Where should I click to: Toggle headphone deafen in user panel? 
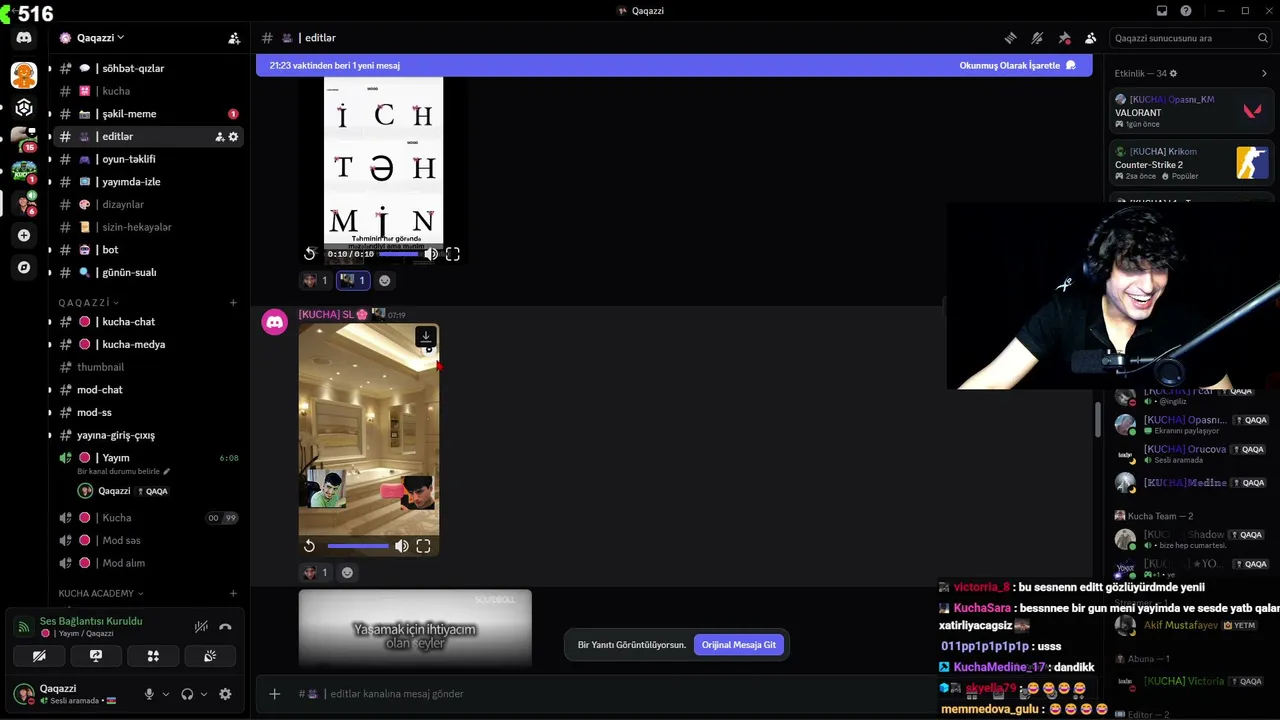tap(186, 694)
